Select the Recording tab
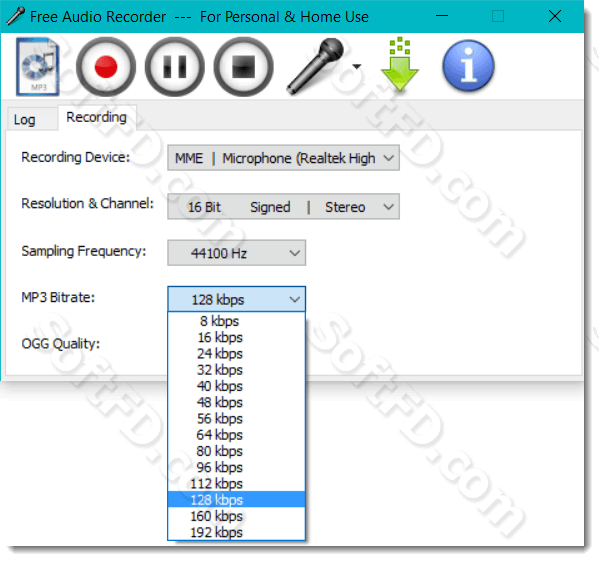The height and width of the screenshot is (561, 599). [x=96, y=117]
